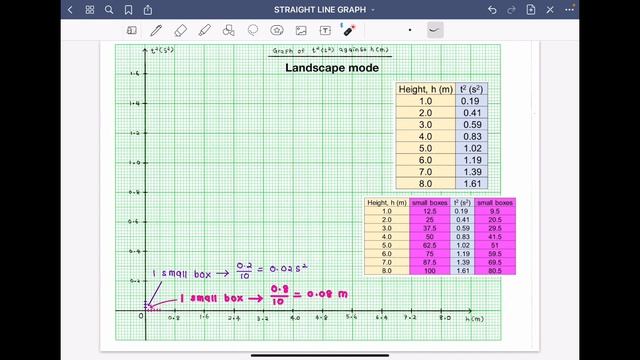
Task: Tap the 1.02 cell in the large table
Action: (x=471, y=148)
